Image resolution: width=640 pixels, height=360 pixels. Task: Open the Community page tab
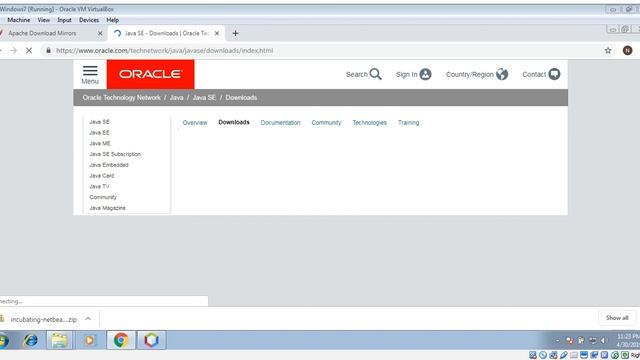[x=326, y=122]
